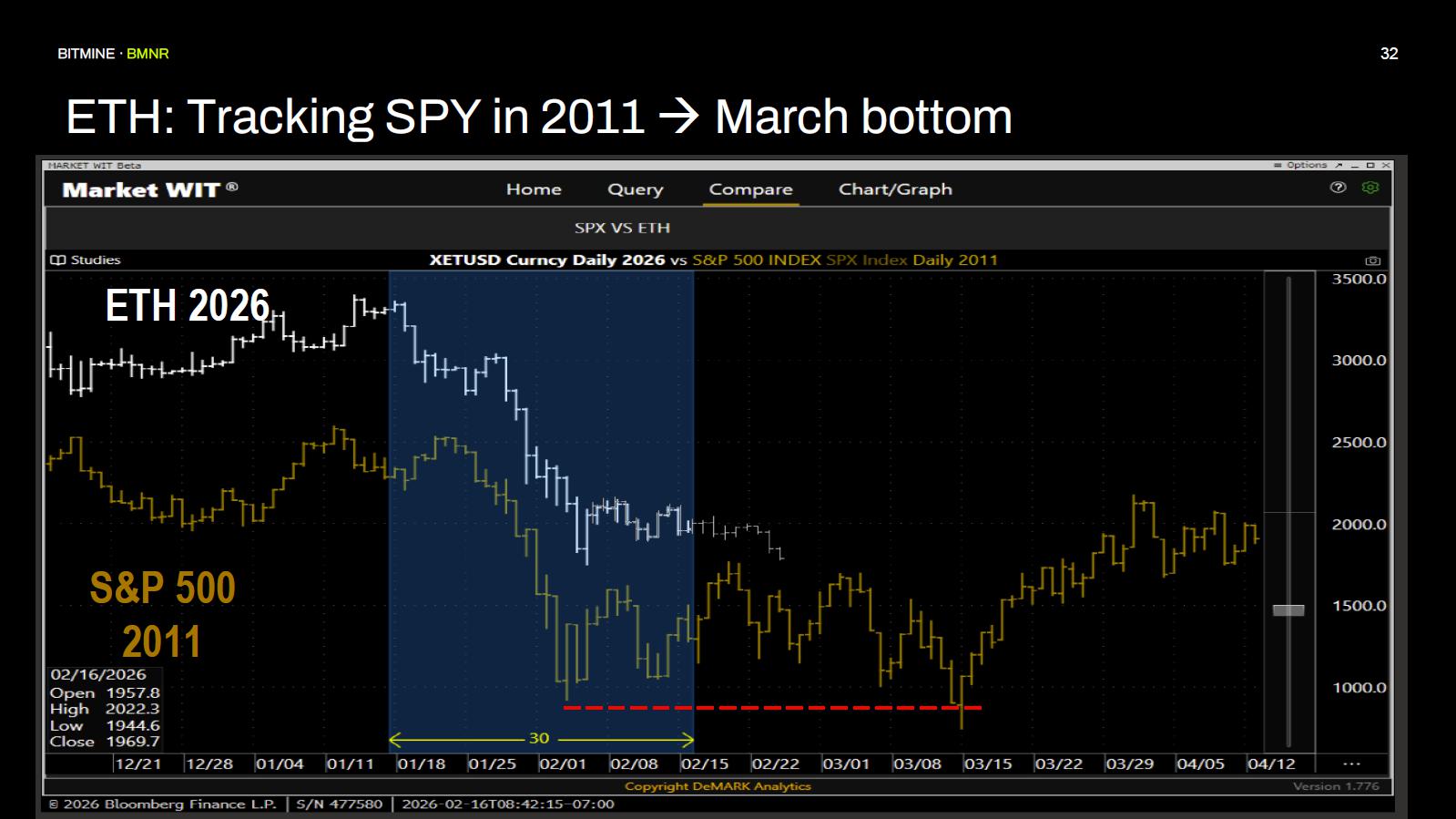1456x819 pixels.
Task: Maximize the Market WIT window
Action: (x=1369, y=166)
